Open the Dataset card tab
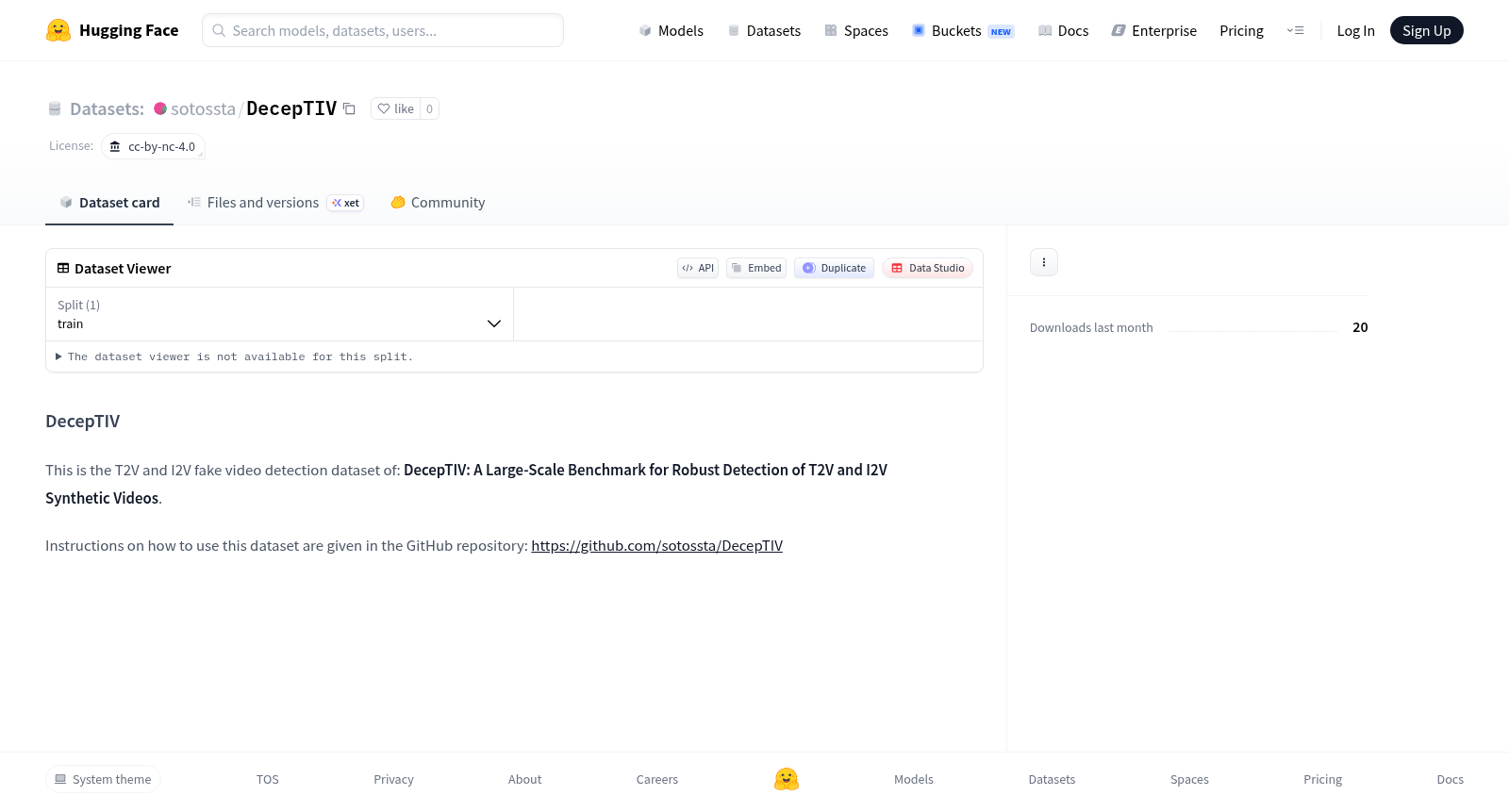1509x812 pixels. pyautogui.click(x=109, y=202)
